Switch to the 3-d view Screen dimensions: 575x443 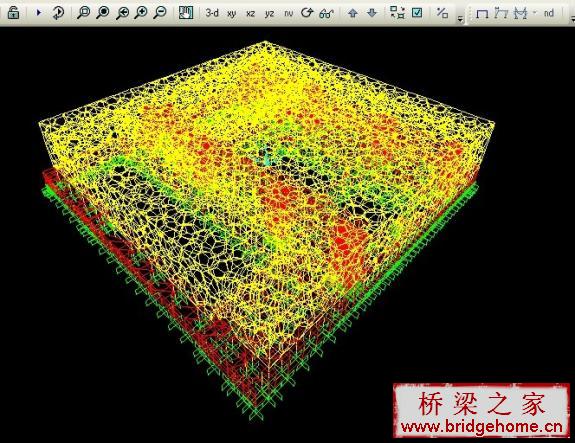pos(212,13)
